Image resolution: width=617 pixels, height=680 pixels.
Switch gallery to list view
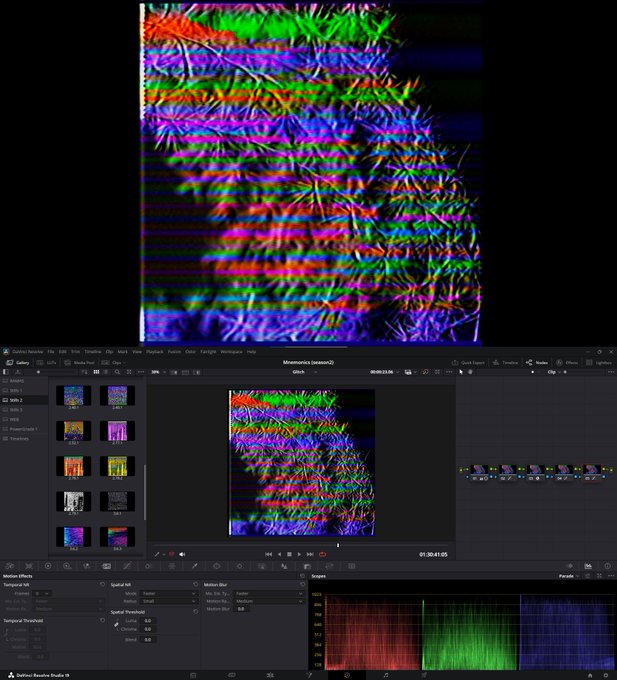point(106,372)
